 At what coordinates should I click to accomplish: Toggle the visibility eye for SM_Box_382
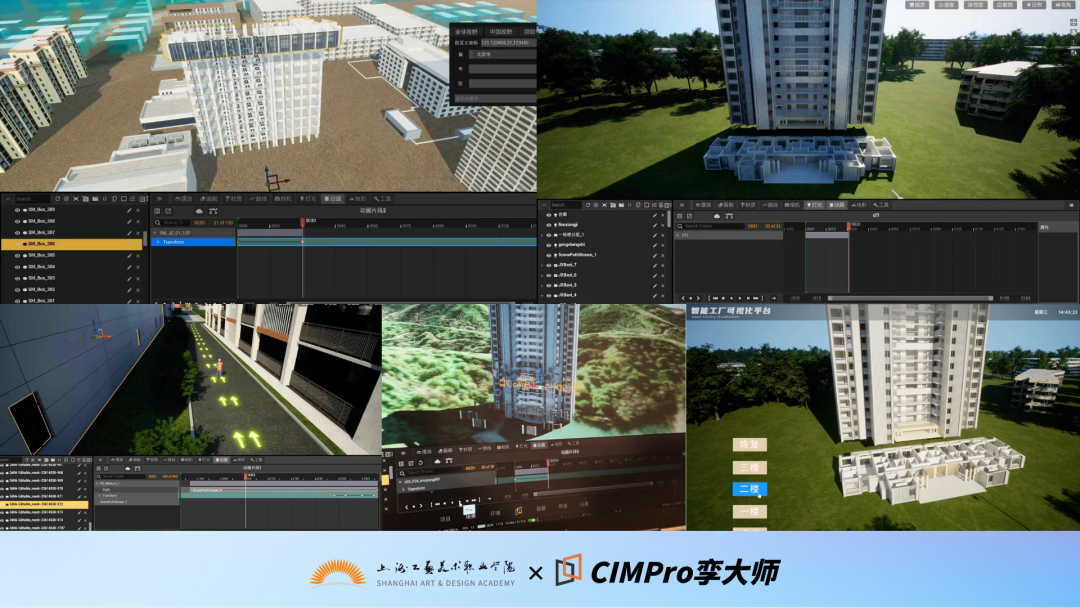(17, 289)
